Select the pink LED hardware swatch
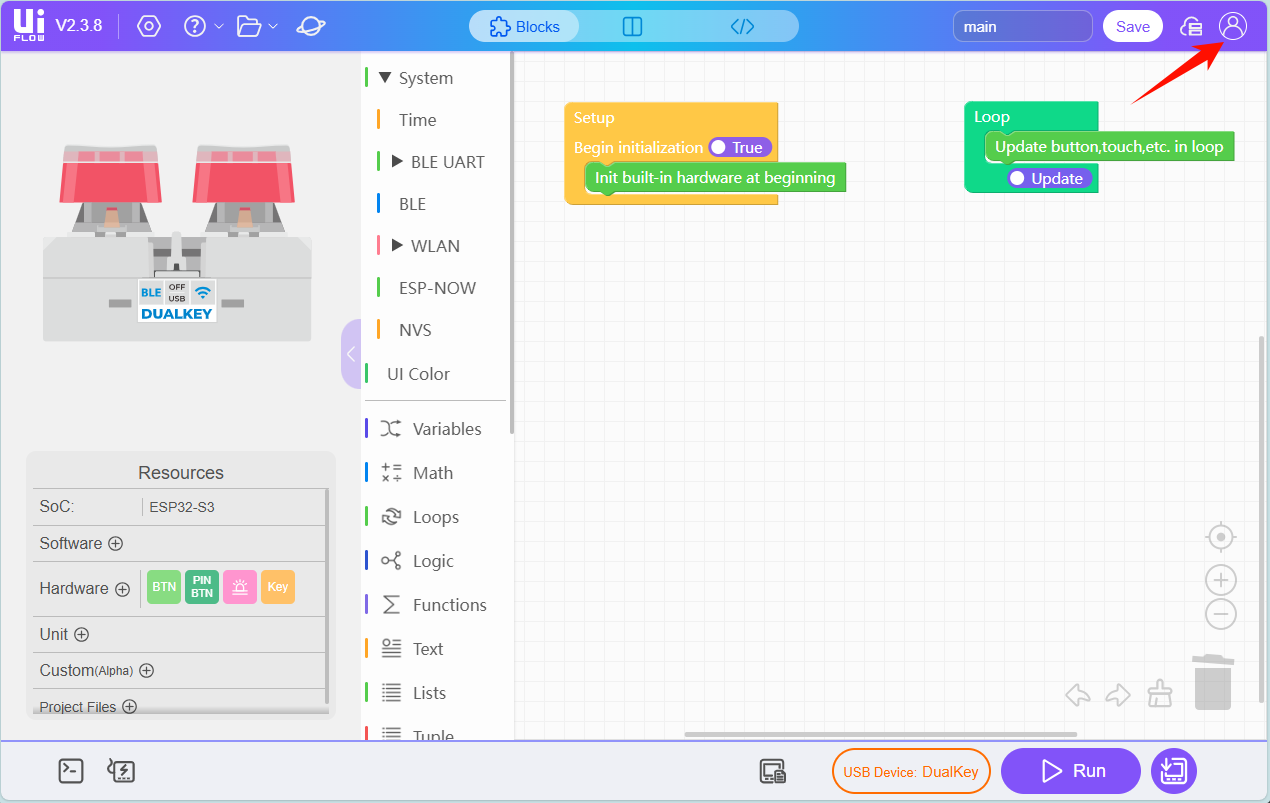1270x803 pixels. point(240,587)
